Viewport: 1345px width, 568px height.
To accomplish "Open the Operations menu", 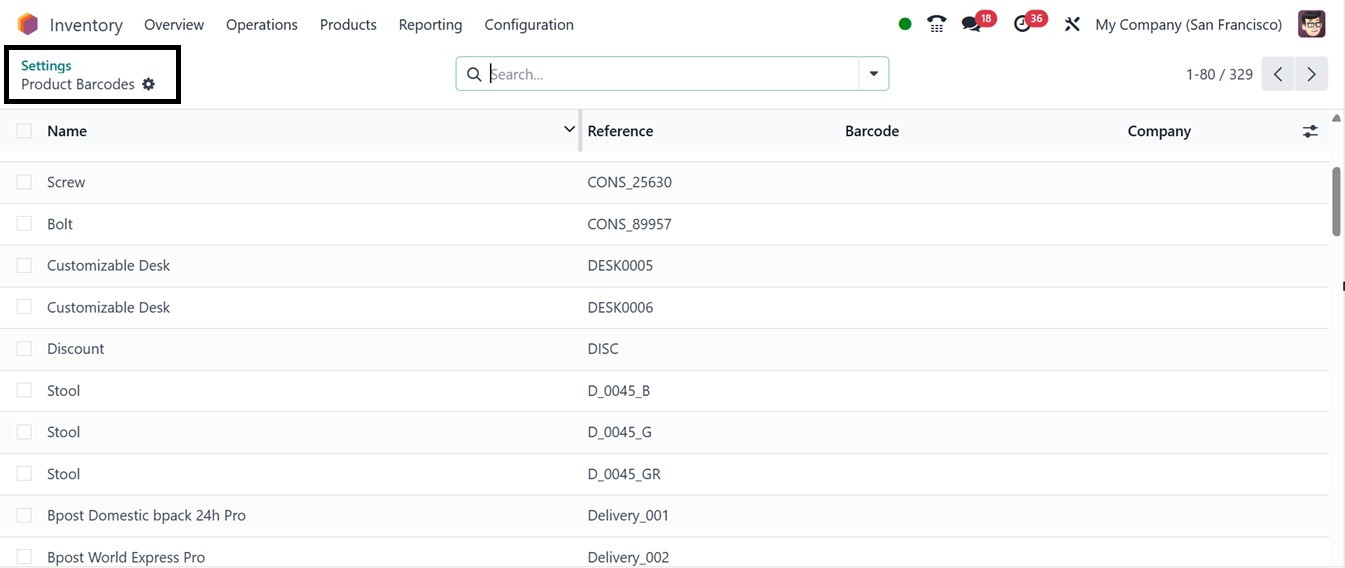I will pos(262,24).
